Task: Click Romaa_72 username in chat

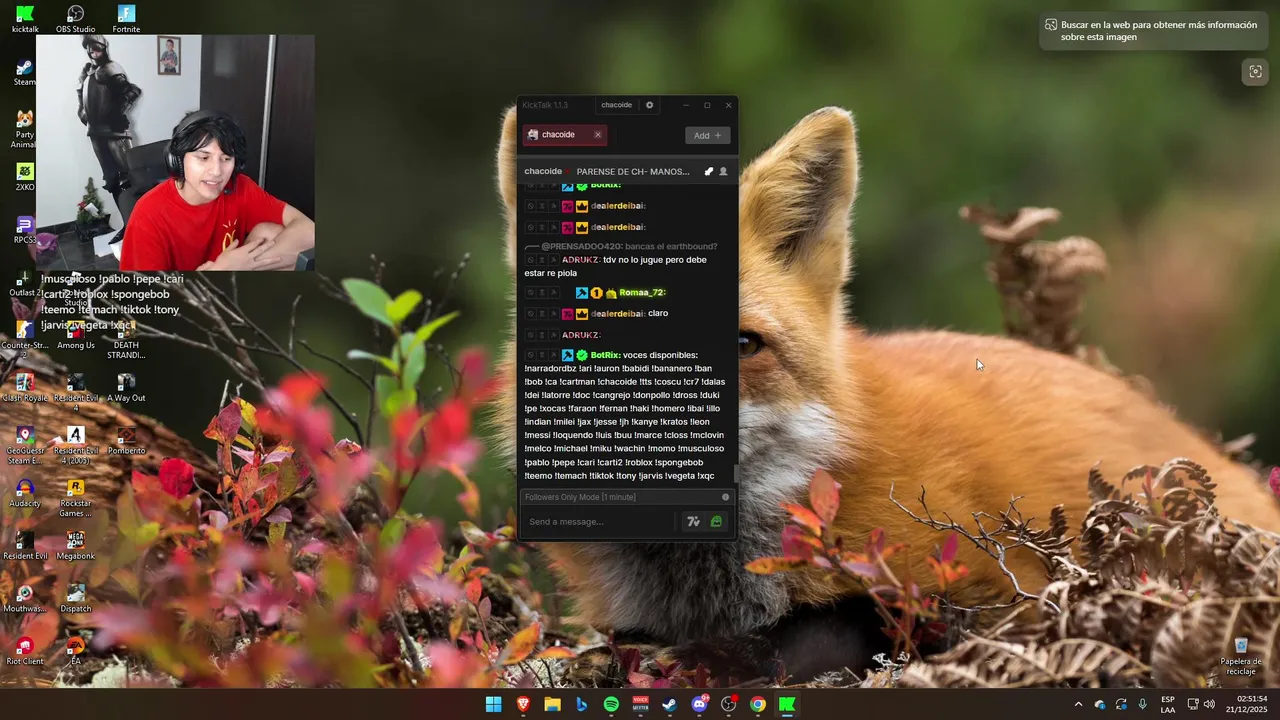Action: [642, 293]
